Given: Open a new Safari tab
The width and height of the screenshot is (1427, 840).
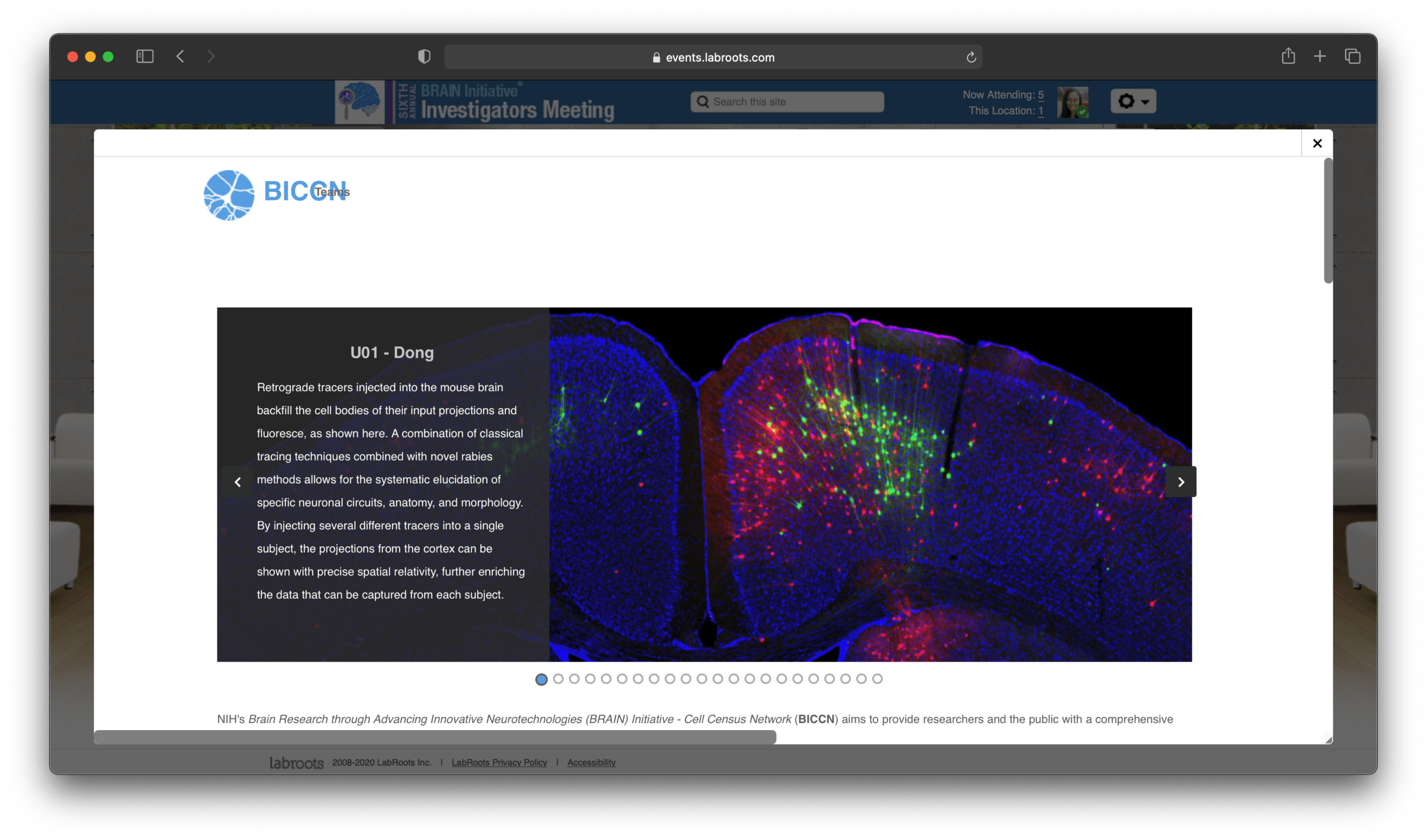Looking at the screenshot, I should (1320, 56).
